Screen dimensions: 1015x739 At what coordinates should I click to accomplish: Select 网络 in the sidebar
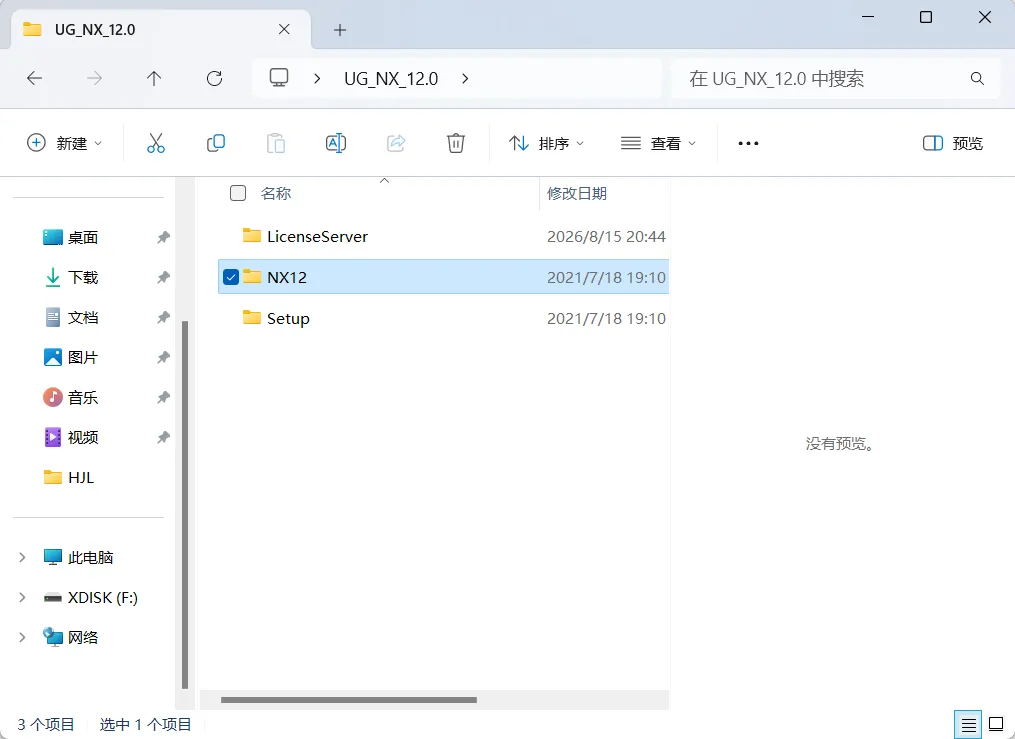pyautogui.click(x=83, y=637)
